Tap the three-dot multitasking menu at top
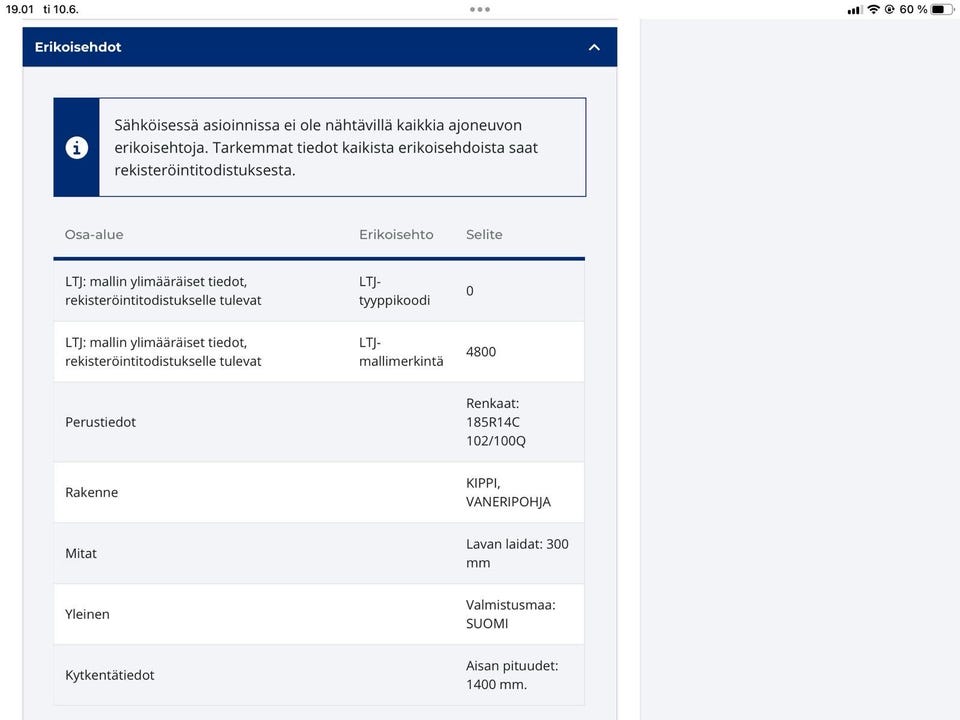 coord(480,9)
